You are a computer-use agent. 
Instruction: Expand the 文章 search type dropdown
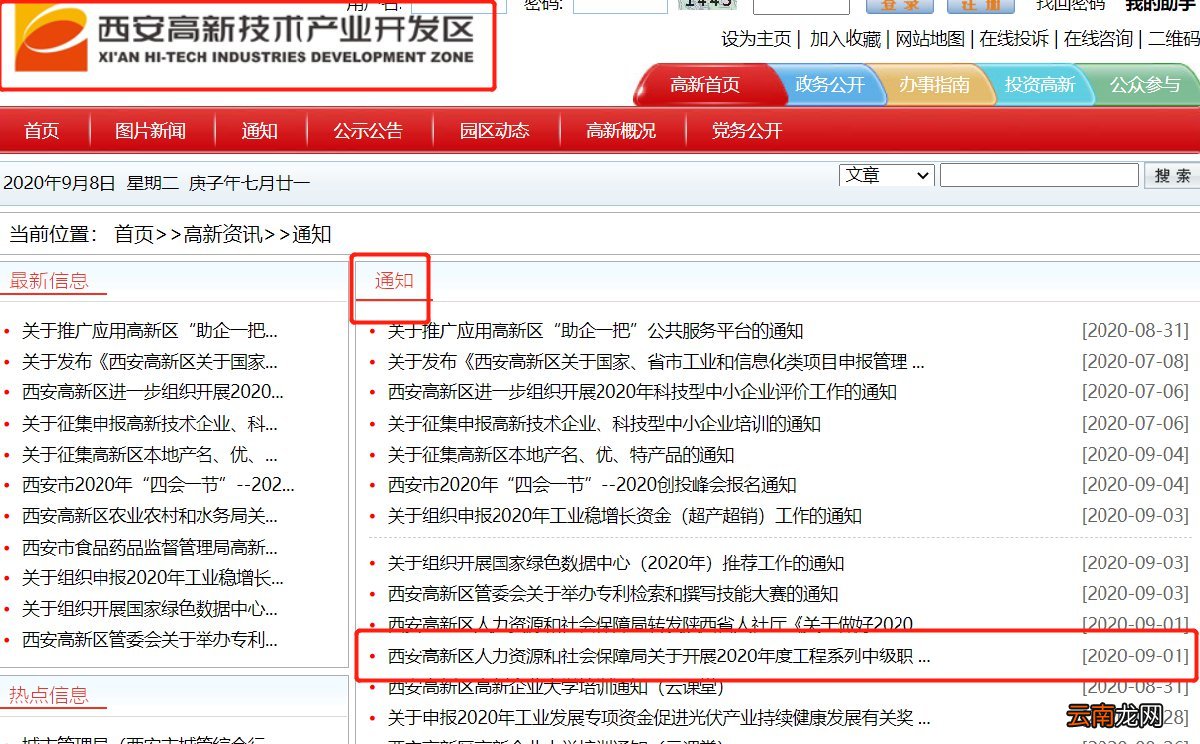[886, 175]
